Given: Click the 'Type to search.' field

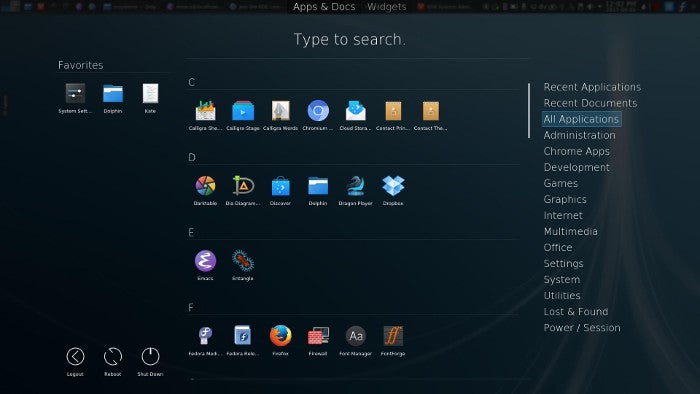Looking at the screenshot, I should [x=350, y=40].
